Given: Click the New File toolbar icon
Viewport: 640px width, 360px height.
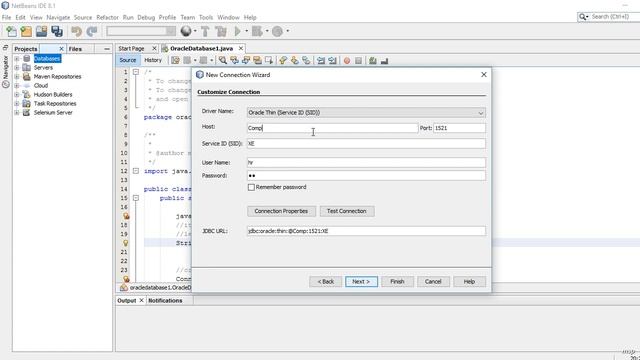Looking at the screenshot, I should [11, 31].
